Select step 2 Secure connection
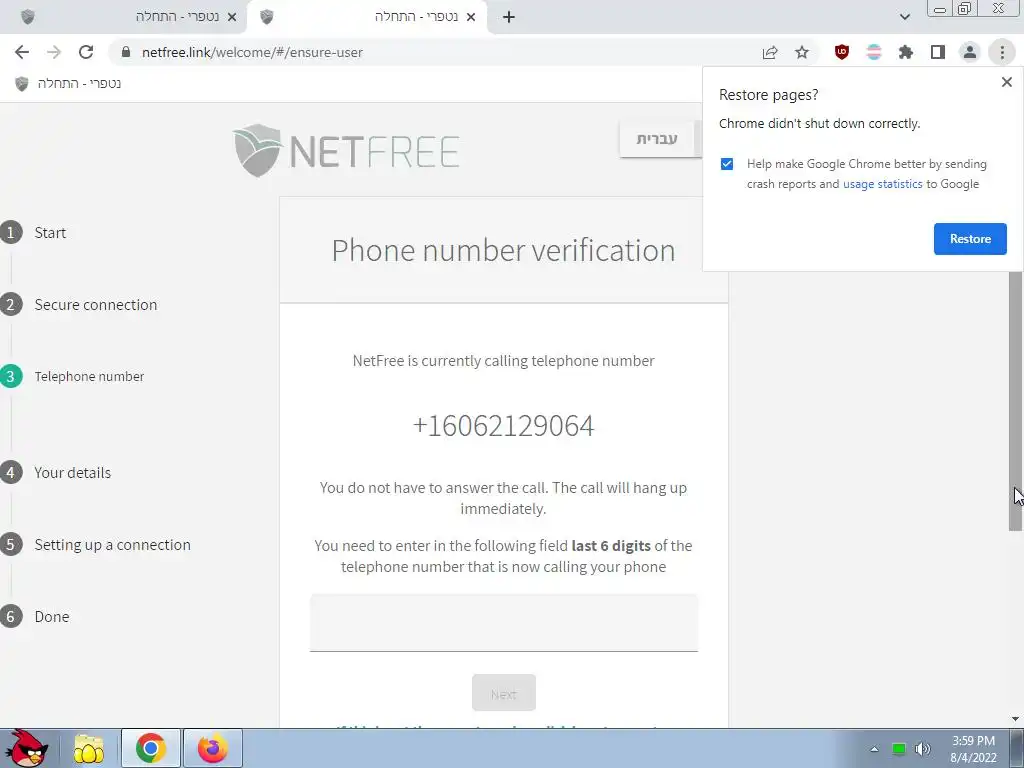This screenshot has width=1024, height=768. click(79, 304)
